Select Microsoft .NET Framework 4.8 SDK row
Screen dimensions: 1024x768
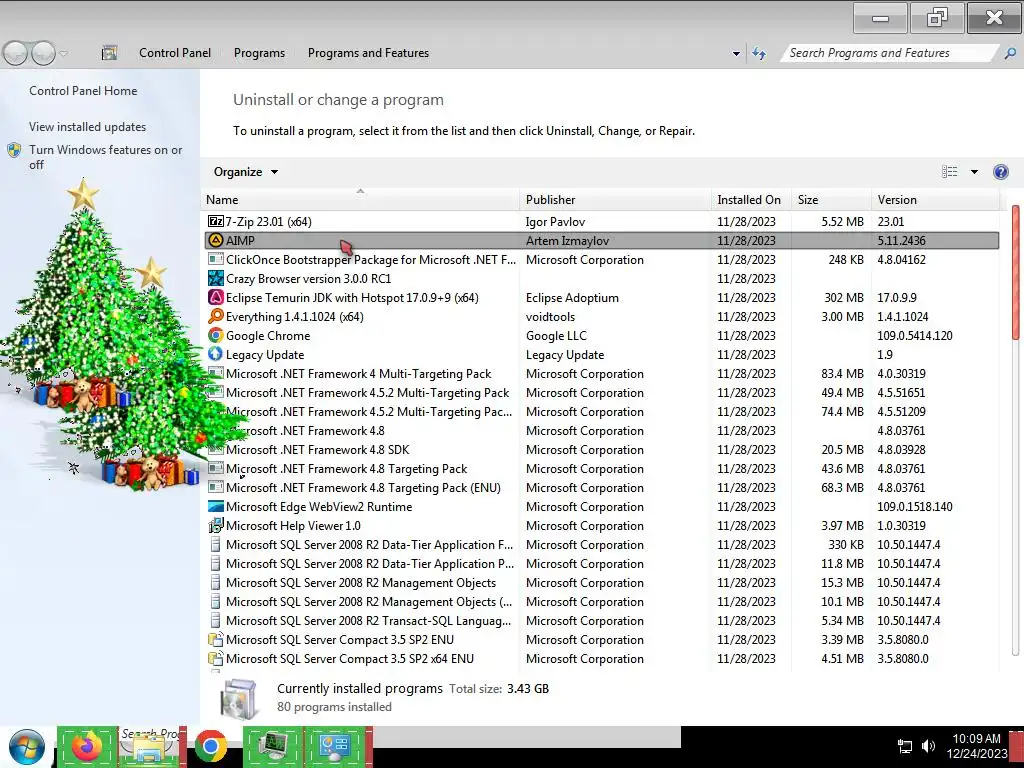[601, 449]
